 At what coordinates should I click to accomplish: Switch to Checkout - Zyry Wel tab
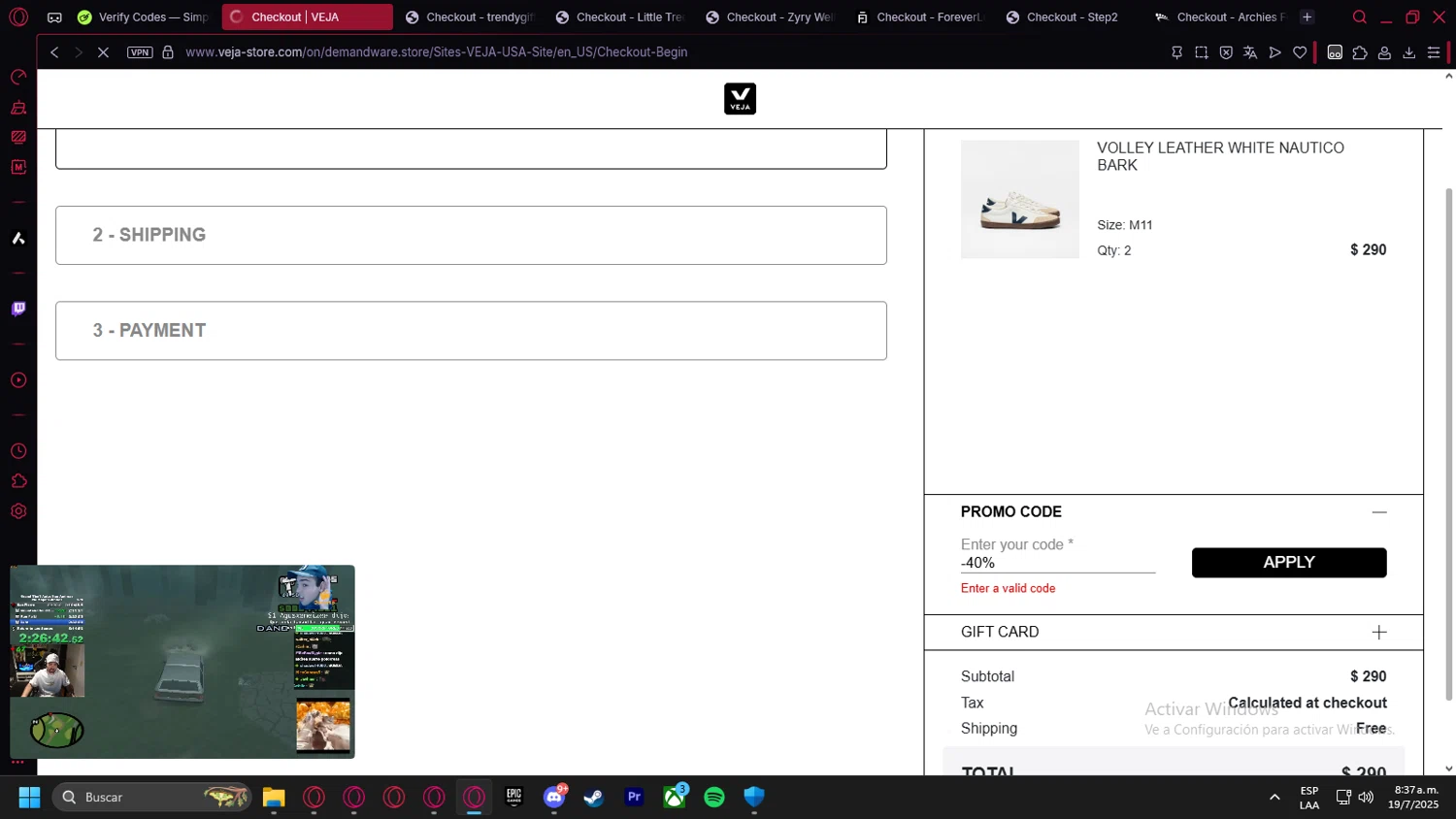click(x=770, y=17)
